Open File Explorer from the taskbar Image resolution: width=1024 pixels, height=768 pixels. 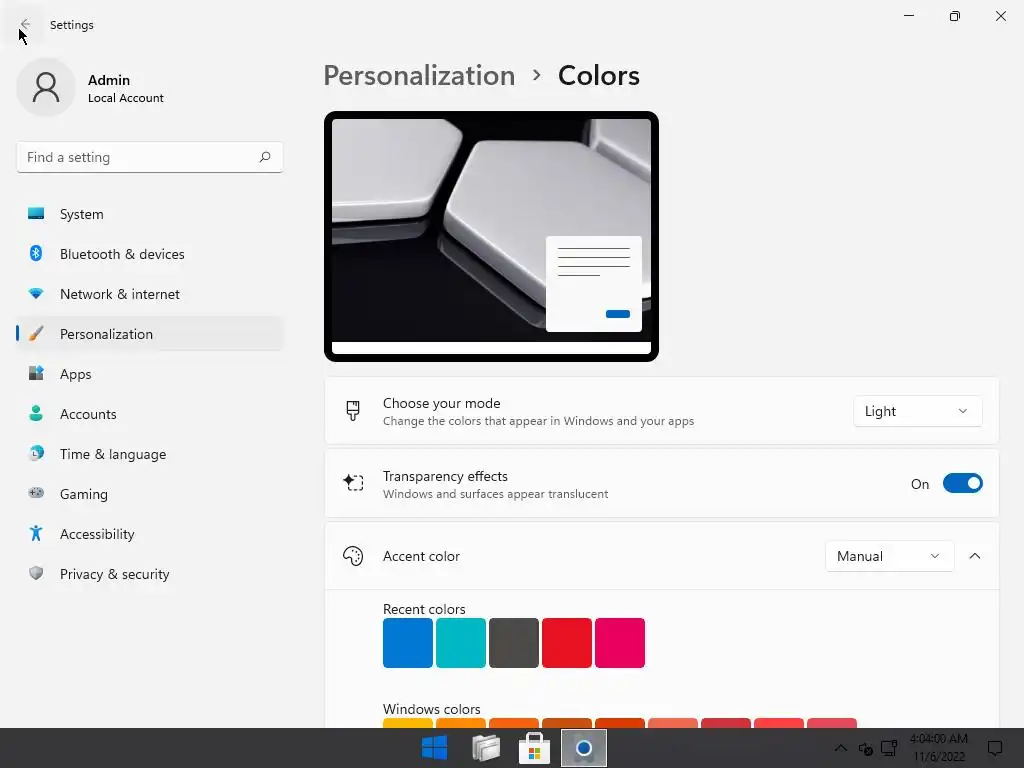[x=485, y=748]
